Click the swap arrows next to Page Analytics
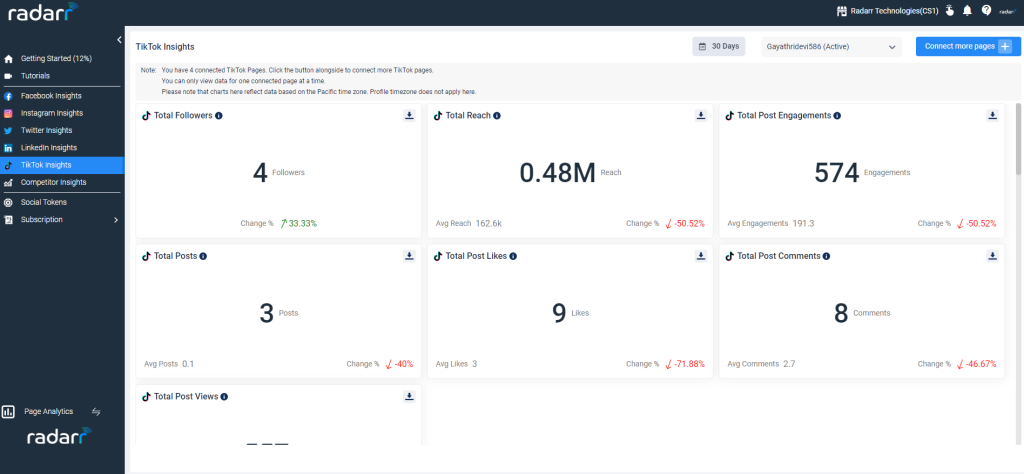The image size is (1024, 474). [x=96, y=411]
